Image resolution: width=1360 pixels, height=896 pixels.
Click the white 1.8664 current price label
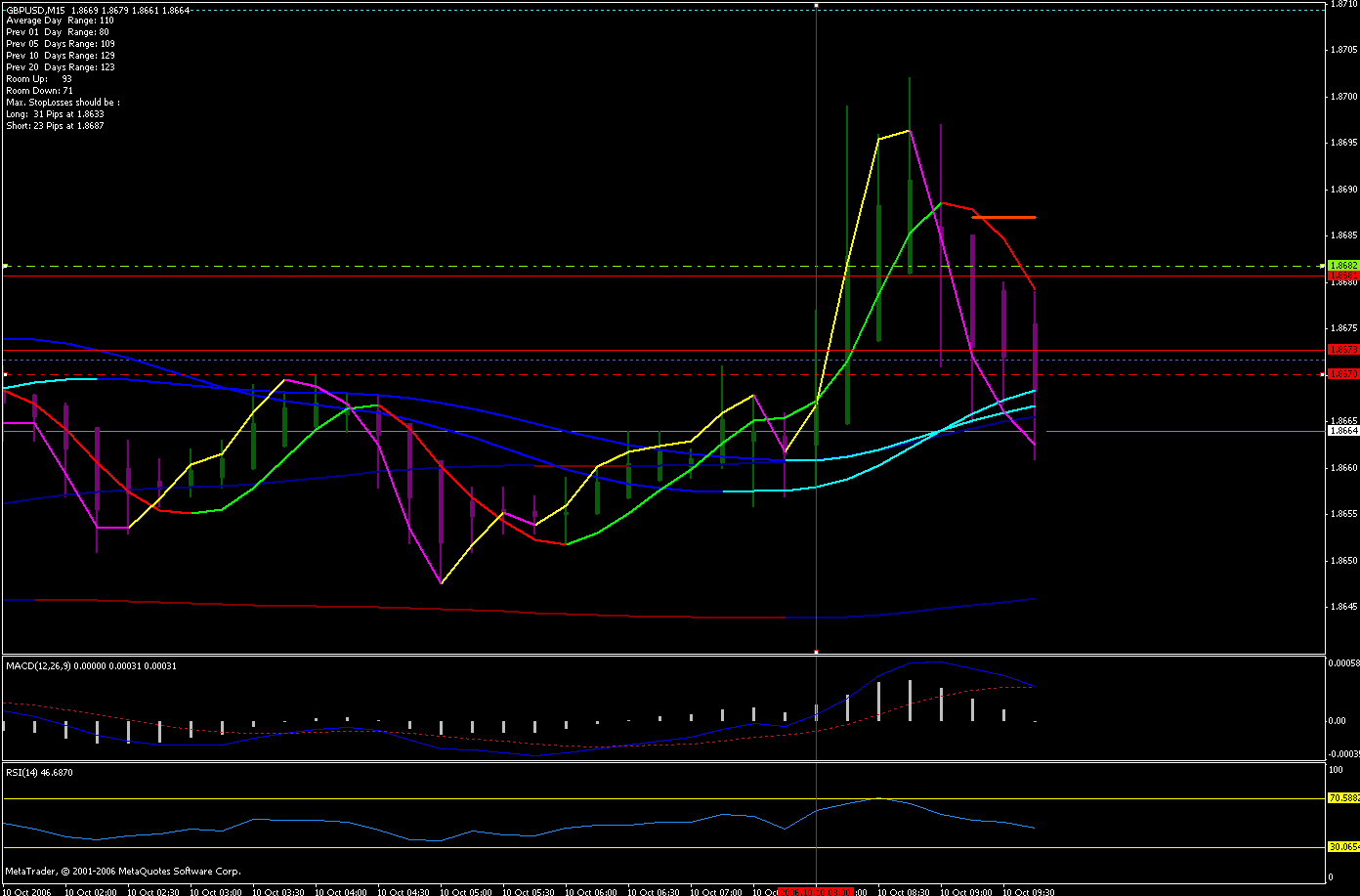pos(1343,430)
